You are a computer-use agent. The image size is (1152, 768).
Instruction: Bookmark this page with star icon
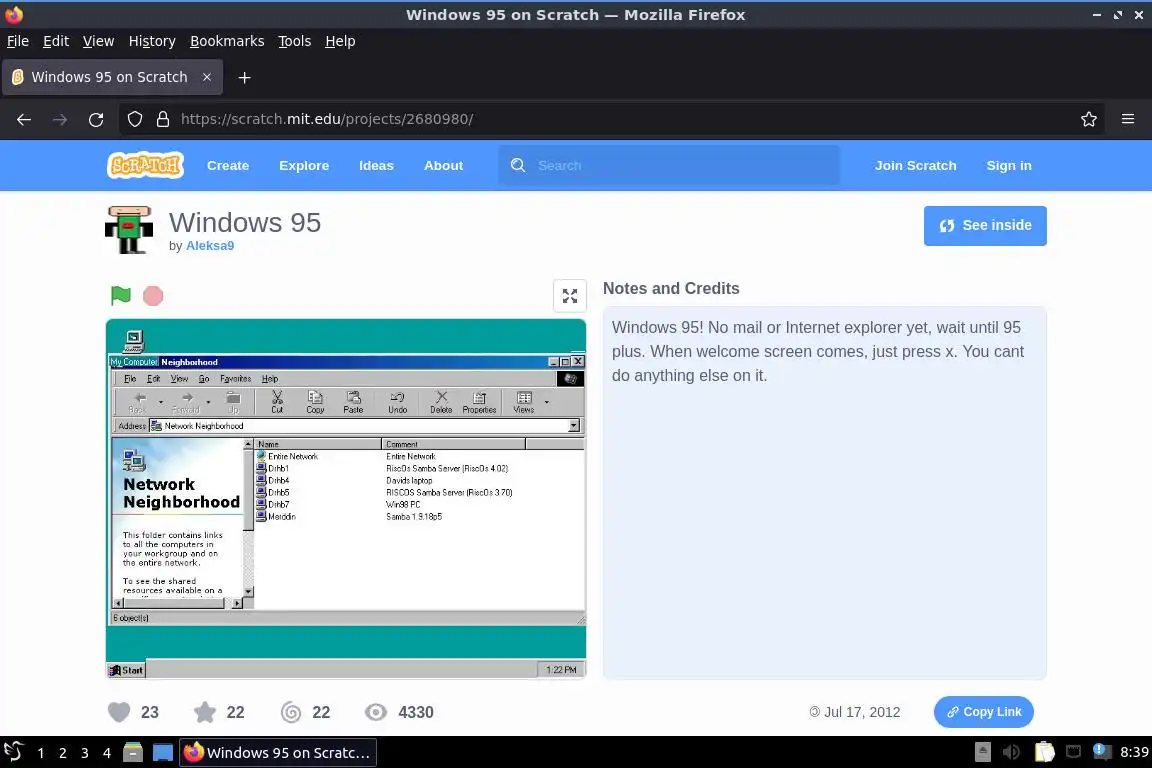pyautogui.click(x=1089, y=119)
